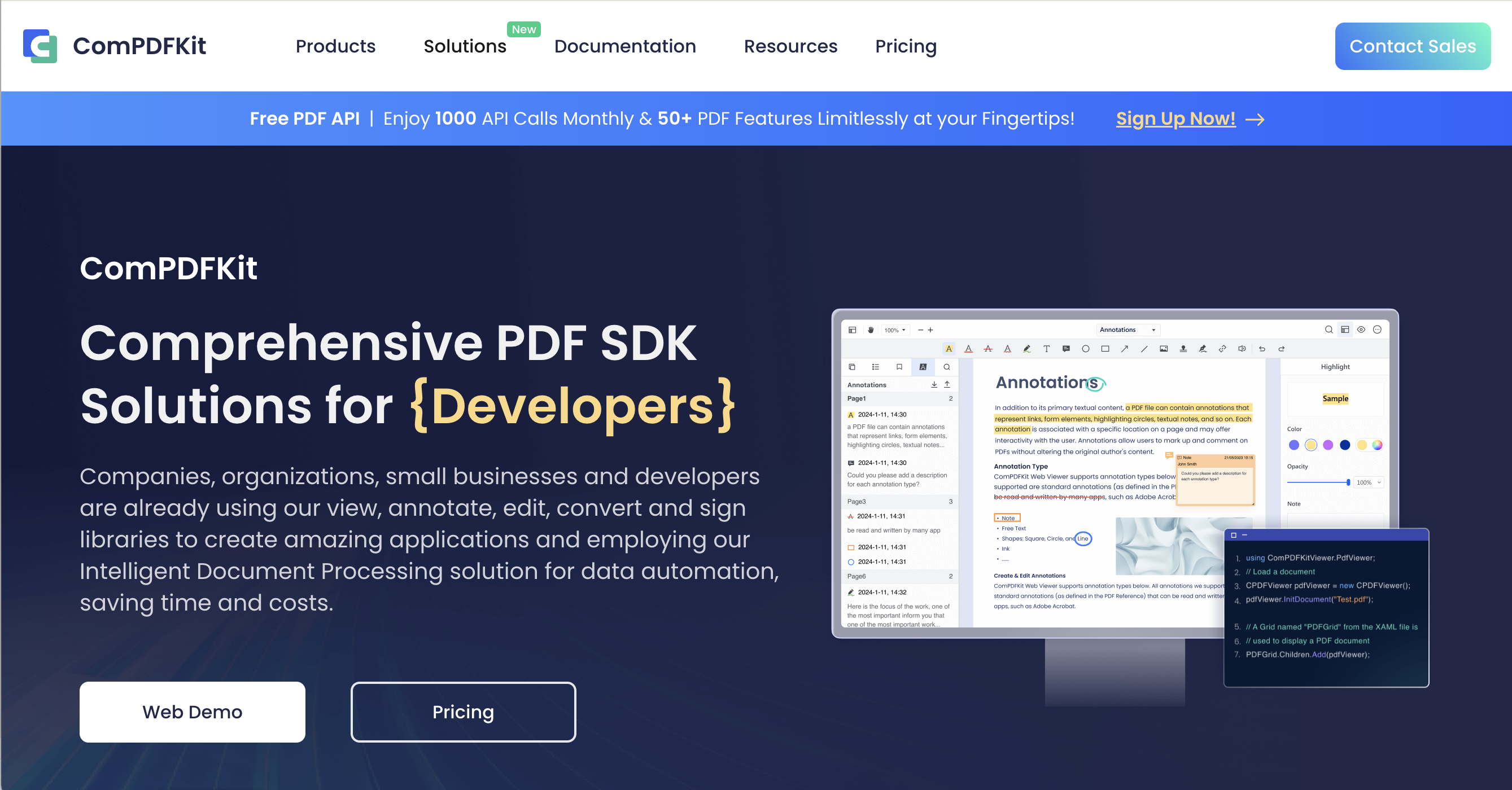The image size is (1512, 790).
Task: Toggle the right properties panel icon
Action: pos(1345,330)
